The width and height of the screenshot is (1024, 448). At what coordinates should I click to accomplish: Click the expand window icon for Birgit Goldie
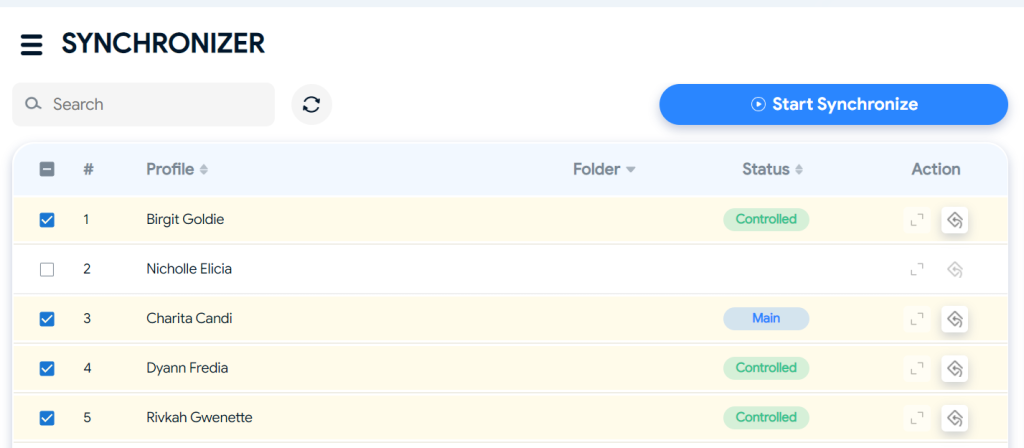tap(918, 220)
